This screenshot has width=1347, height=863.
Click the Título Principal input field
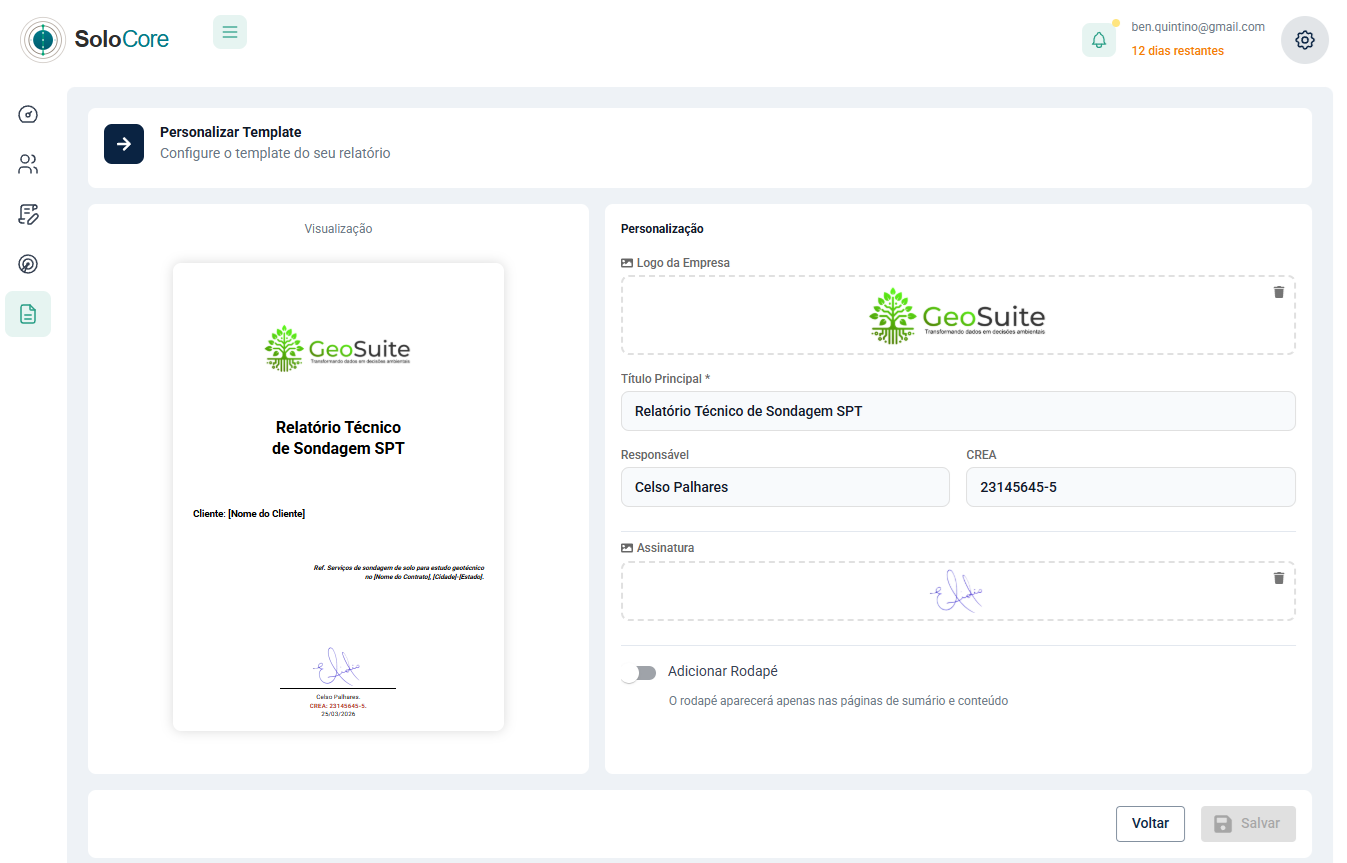958,411
